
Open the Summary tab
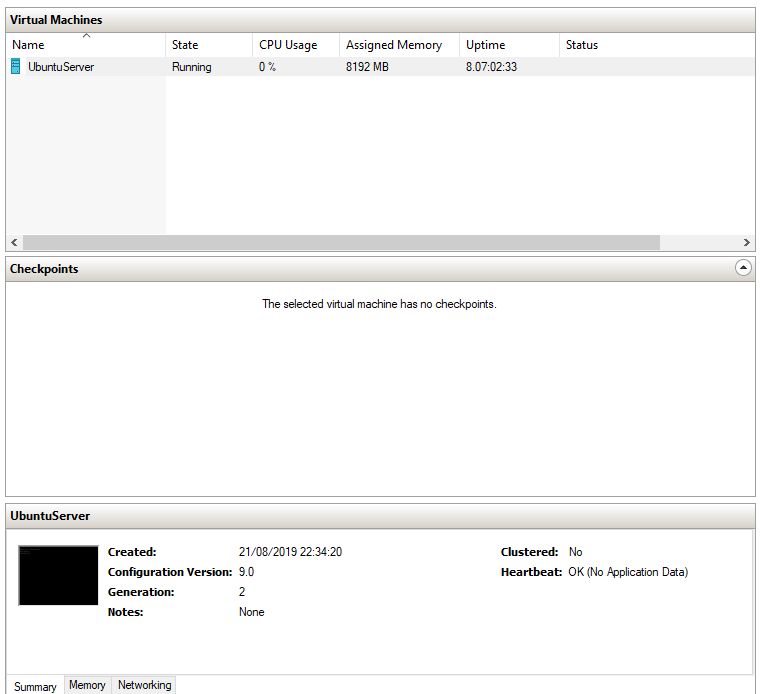point(35,686)
